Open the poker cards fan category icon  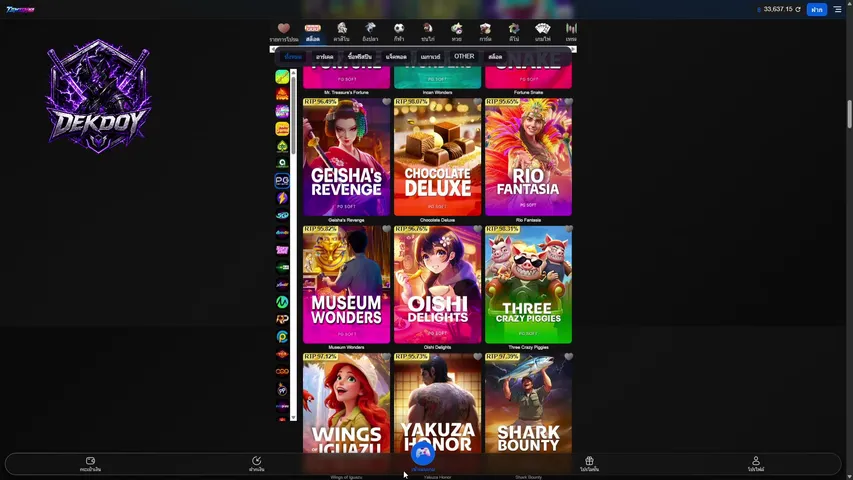pyautogui.click(x=542, y=32)
